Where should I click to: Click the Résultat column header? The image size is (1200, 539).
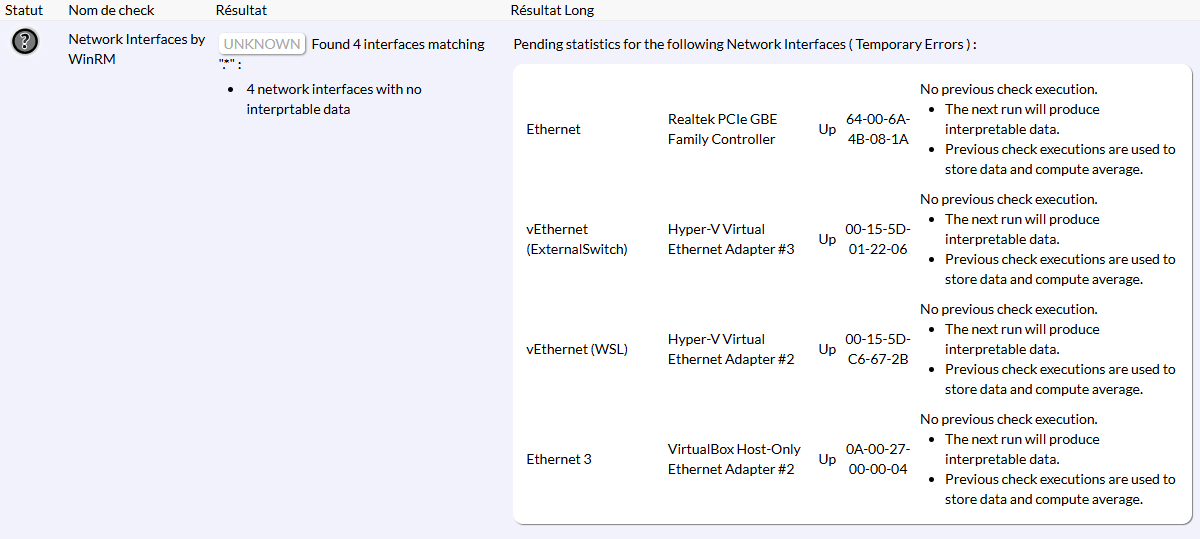coord(241,10)
